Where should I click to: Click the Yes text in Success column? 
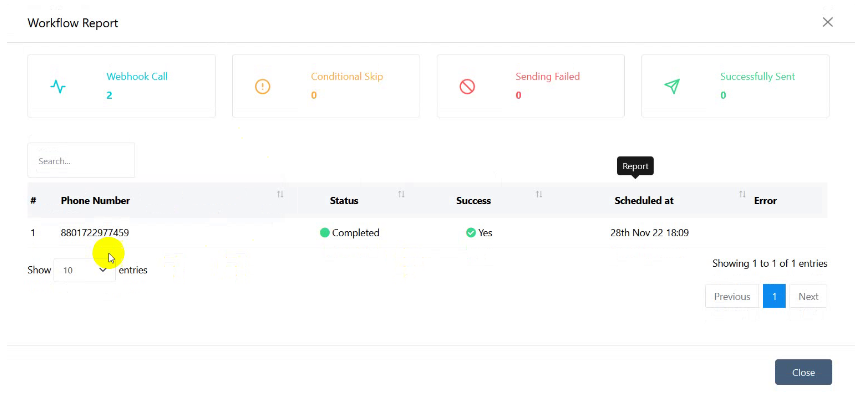pyautogui.click(x=485, y=233)
